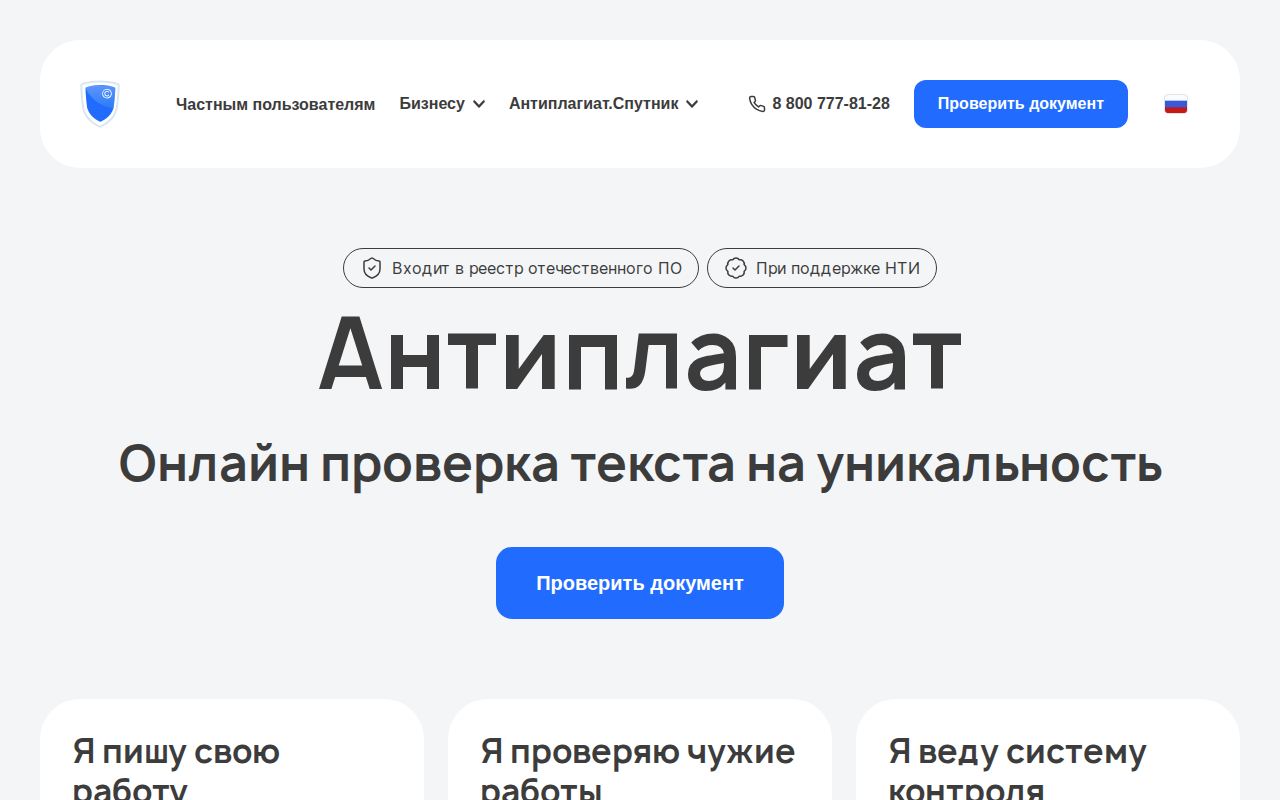Open the Антиплагиат.Спутник menu item
Image resolution: width=1280 pixels, height=800 pixels.
(x=594, y=104)
